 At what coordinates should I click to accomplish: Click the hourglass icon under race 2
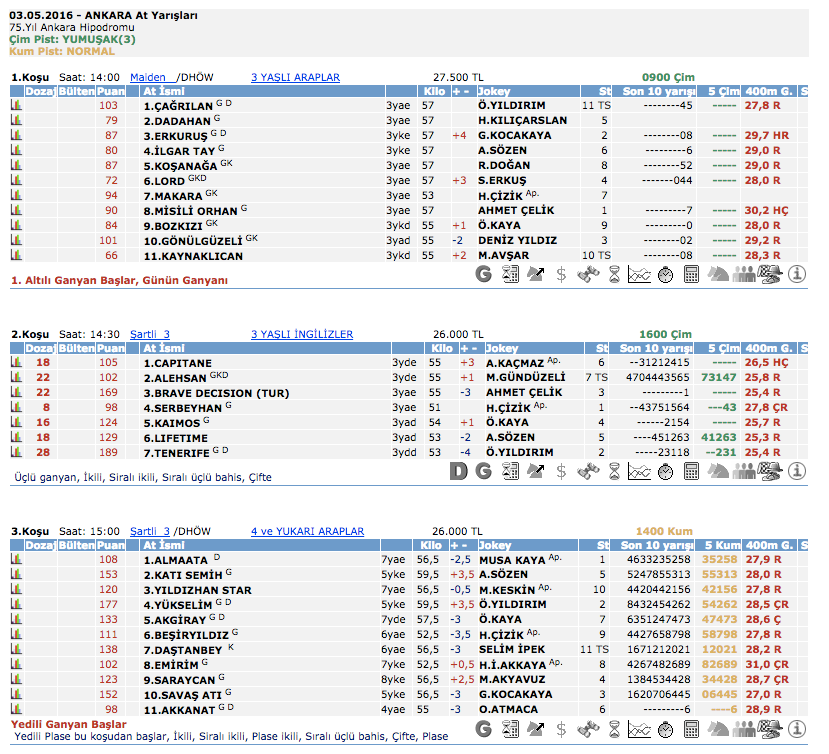[x=613, y=471]
